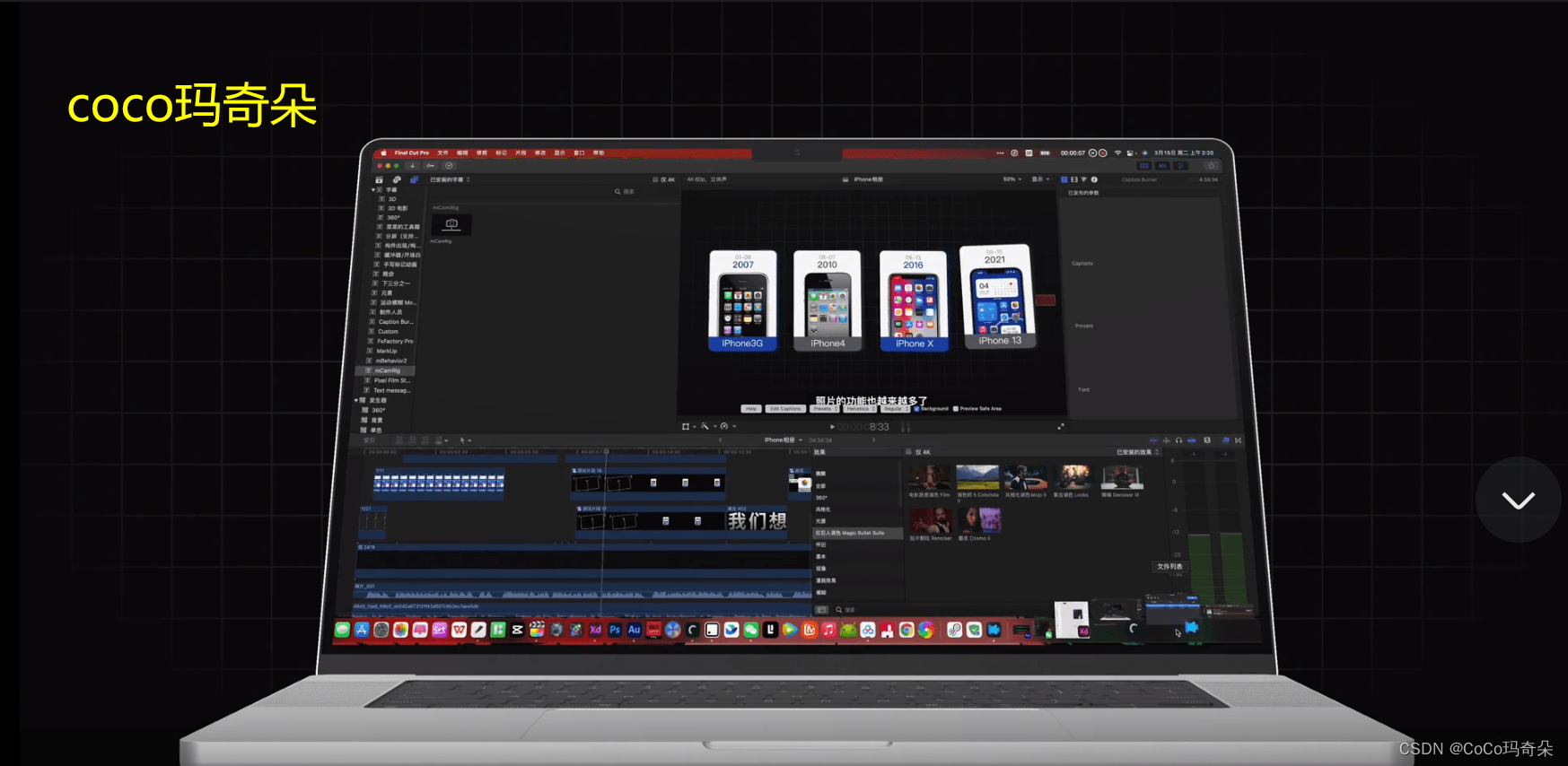1568x766 pixels.
Task: Show the titles and generators sidebar icon
Action: click(414, 179)
